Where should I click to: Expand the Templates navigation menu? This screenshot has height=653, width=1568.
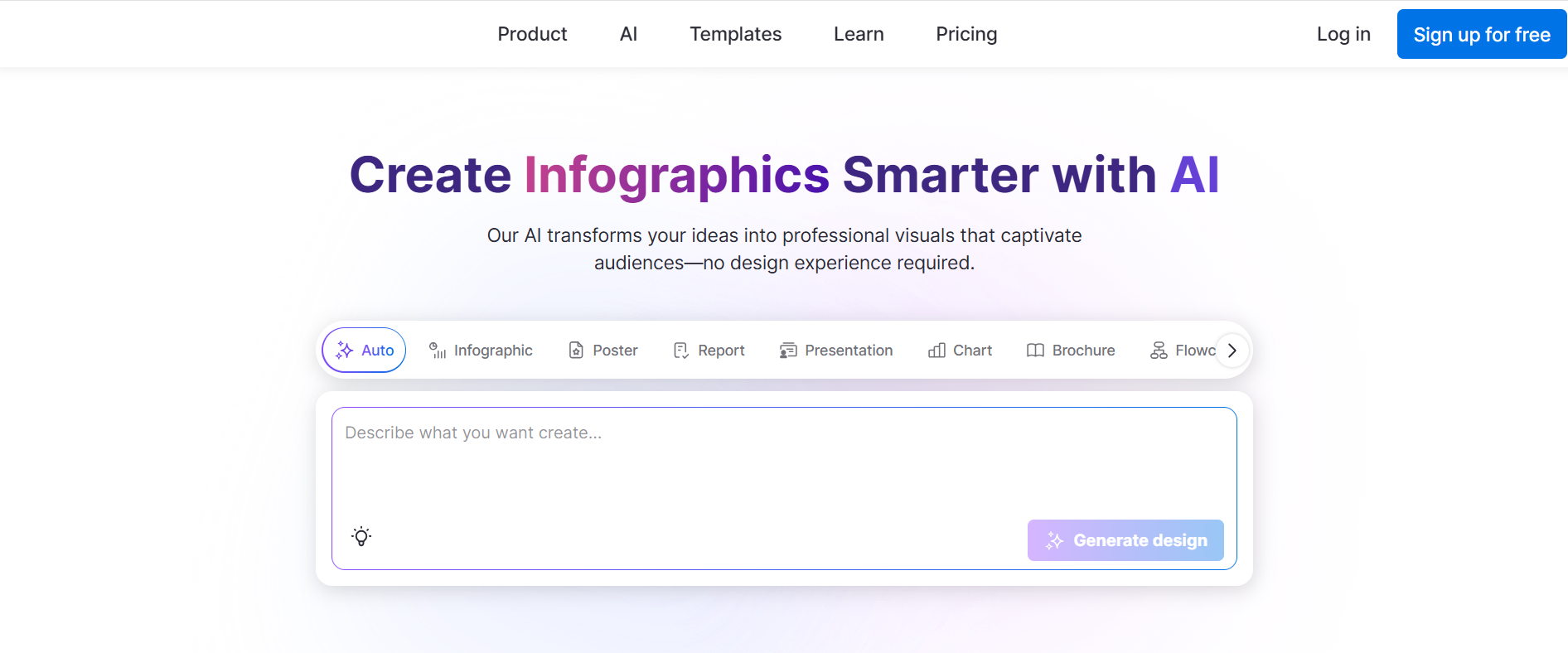pyautogui.click(x=735, y=34)
